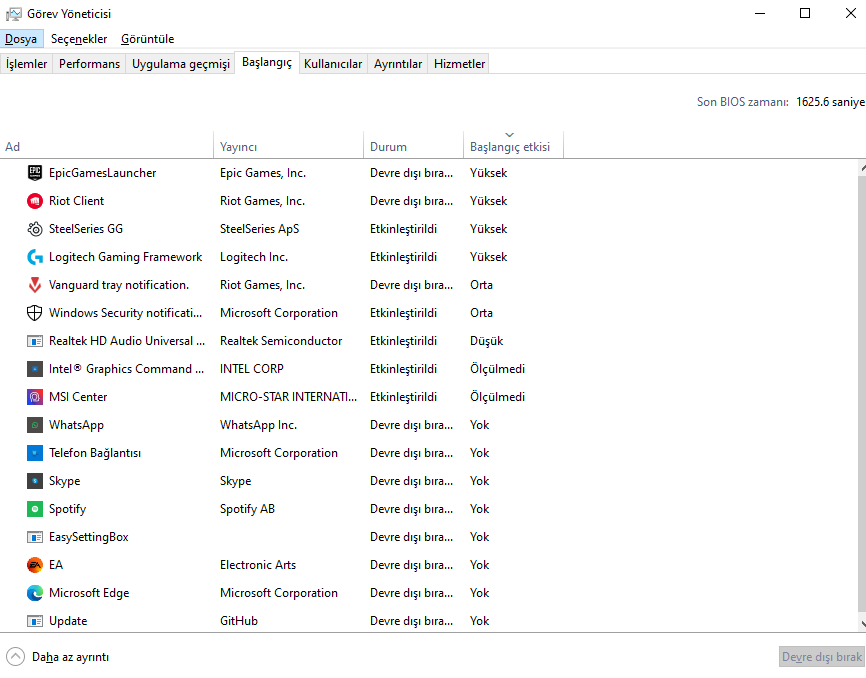Switch to the Ayrıntılar tab
This screenshot has height=678, width=866.
398,64
